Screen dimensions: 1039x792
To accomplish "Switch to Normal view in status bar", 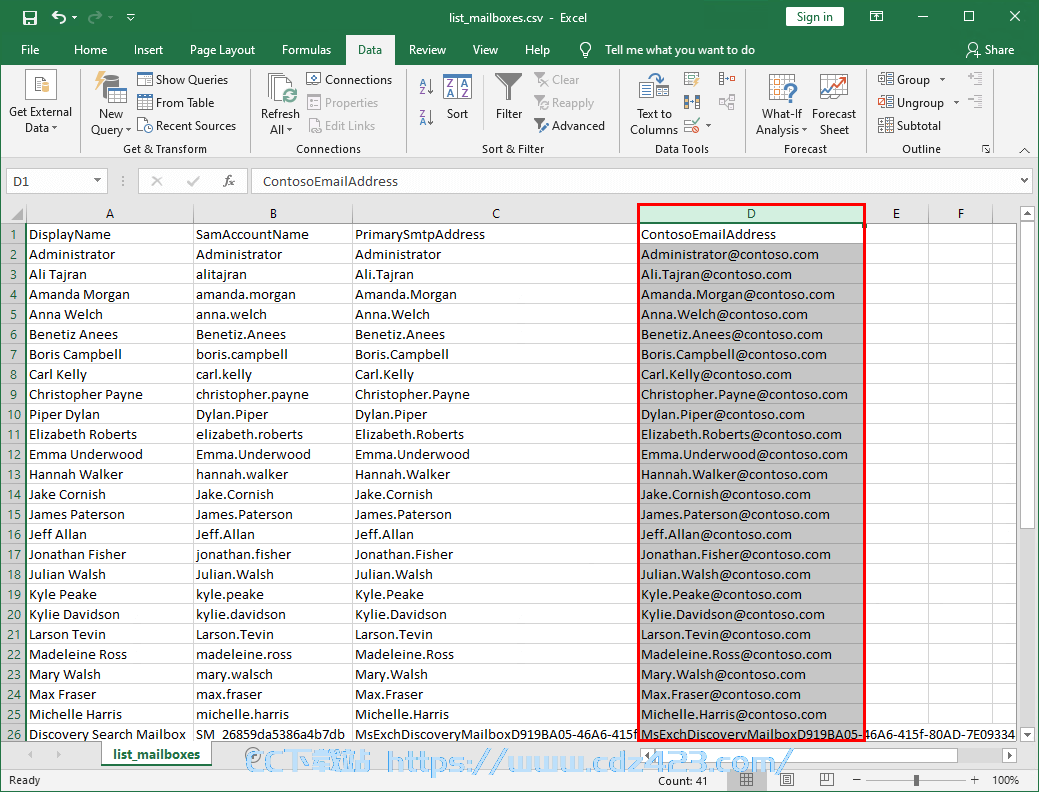I will 746,780.
